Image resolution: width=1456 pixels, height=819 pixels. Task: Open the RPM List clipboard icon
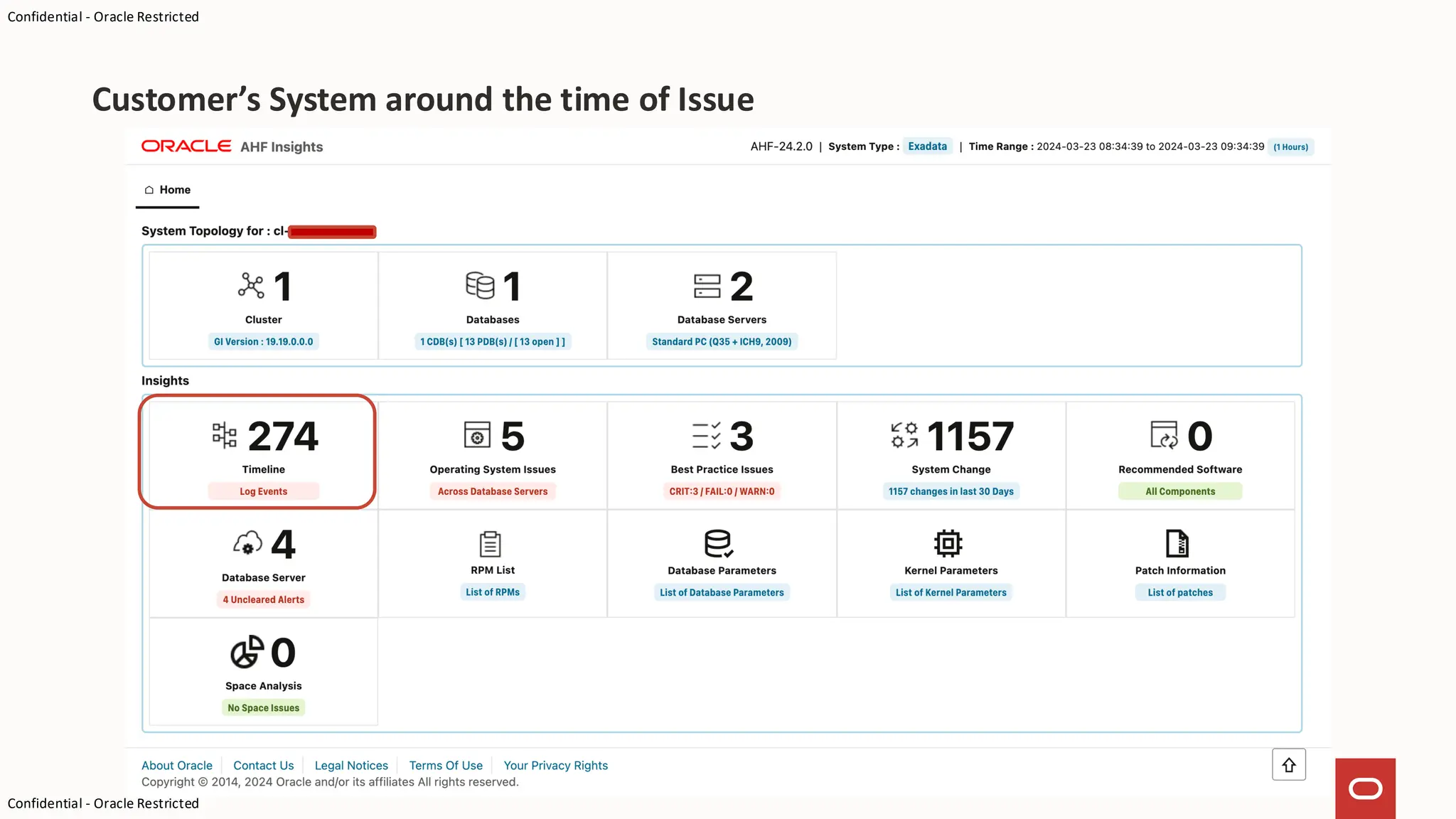click(x=491, y=544)
